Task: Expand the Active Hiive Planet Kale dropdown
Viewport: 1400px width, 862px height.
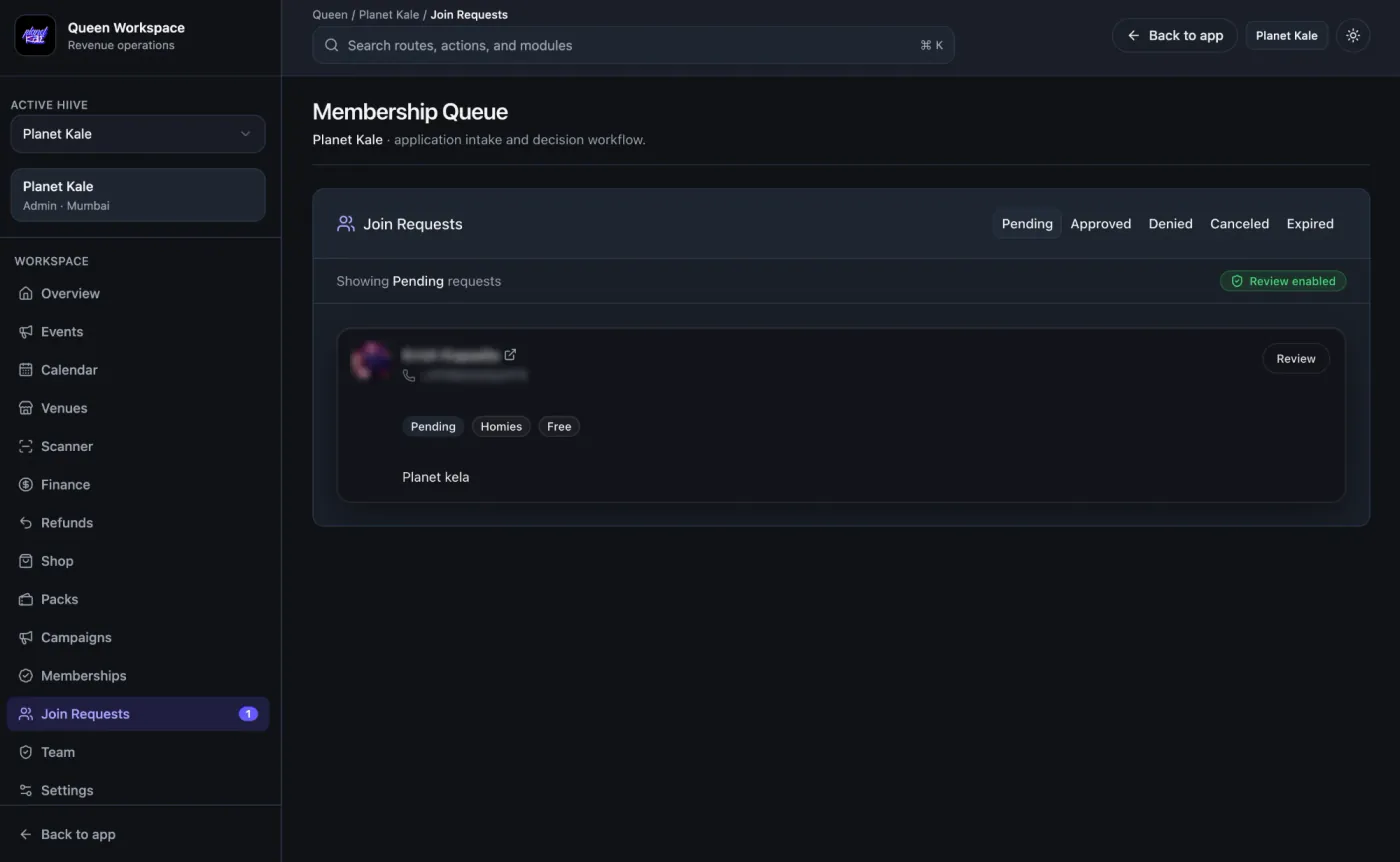Action: [138, 134]
